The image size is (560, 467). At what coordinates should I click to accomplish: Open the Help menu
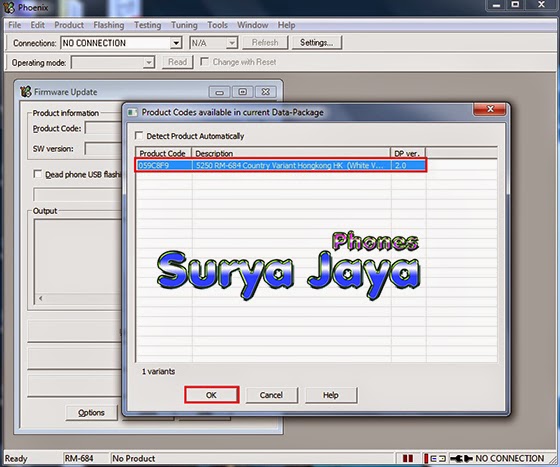pos(286,25)
